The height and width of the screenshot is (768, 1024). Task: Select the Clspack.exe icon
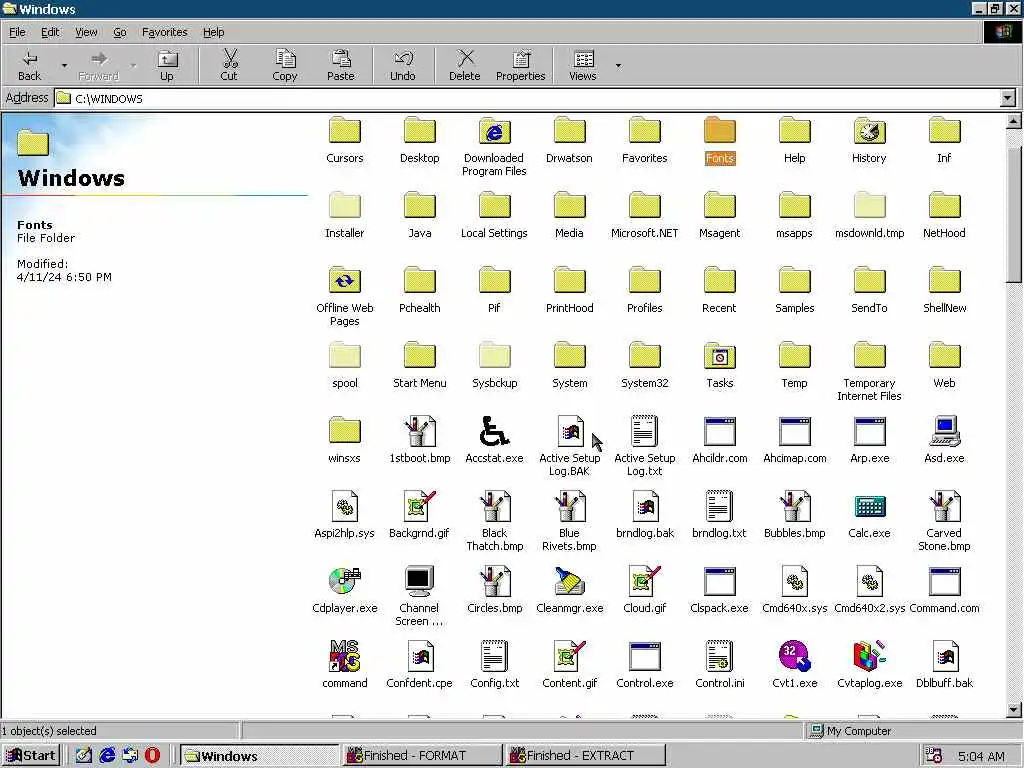pos(720,581)
